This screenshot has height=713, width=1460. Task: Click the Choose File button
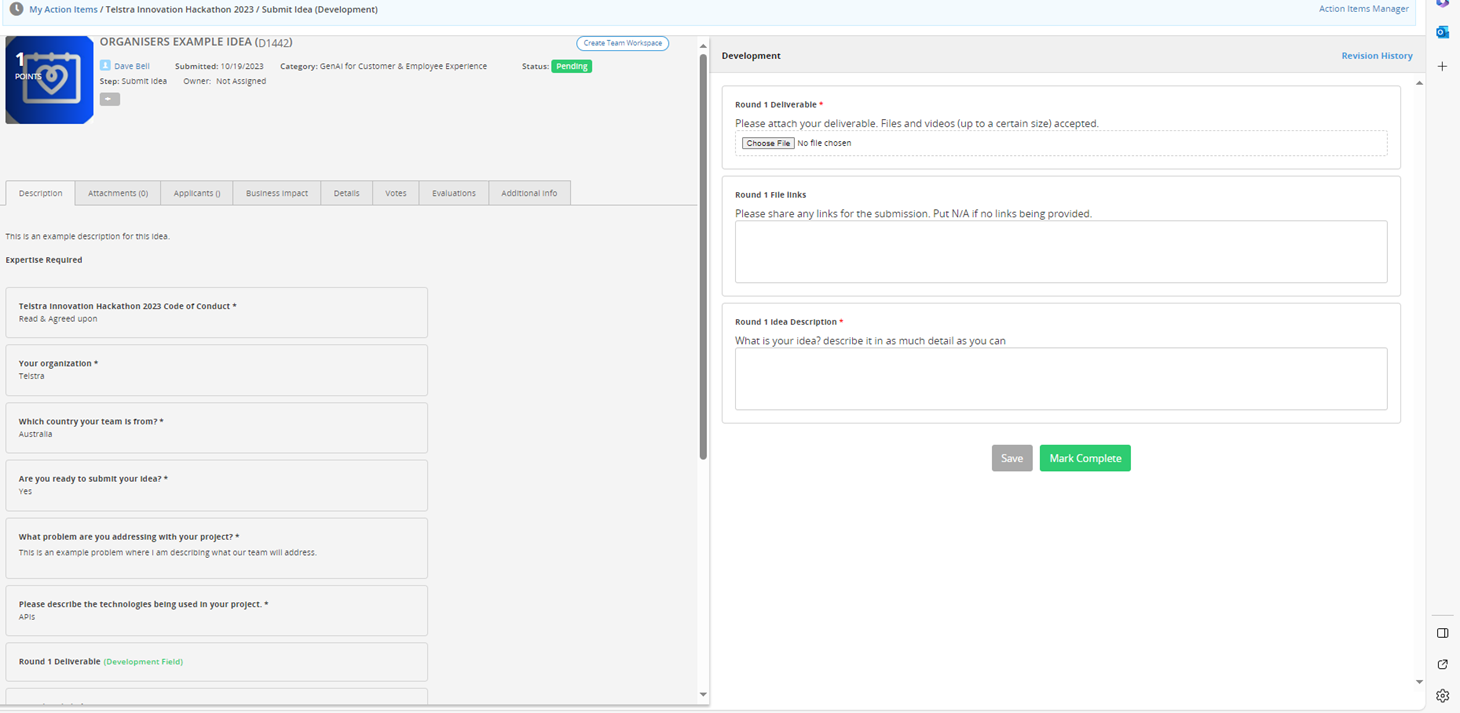pos(768,143)
